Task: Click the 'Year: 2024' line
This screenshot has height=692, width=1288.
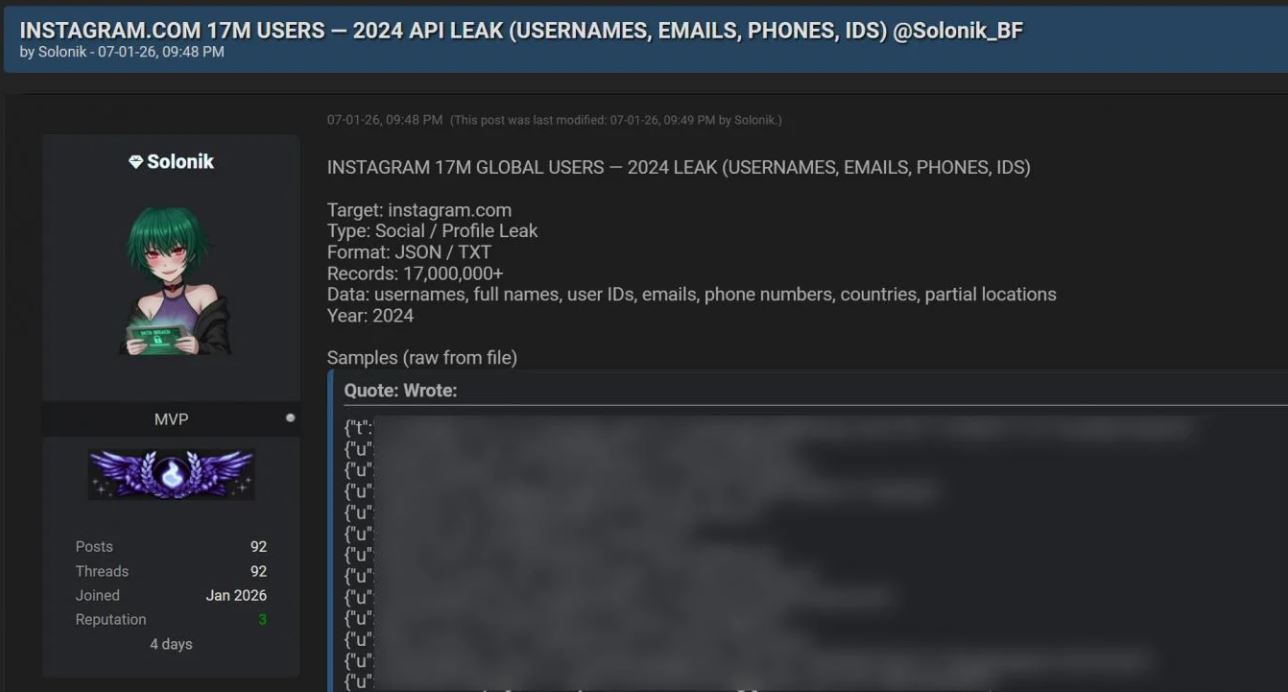Action: [x=370, y=315]
